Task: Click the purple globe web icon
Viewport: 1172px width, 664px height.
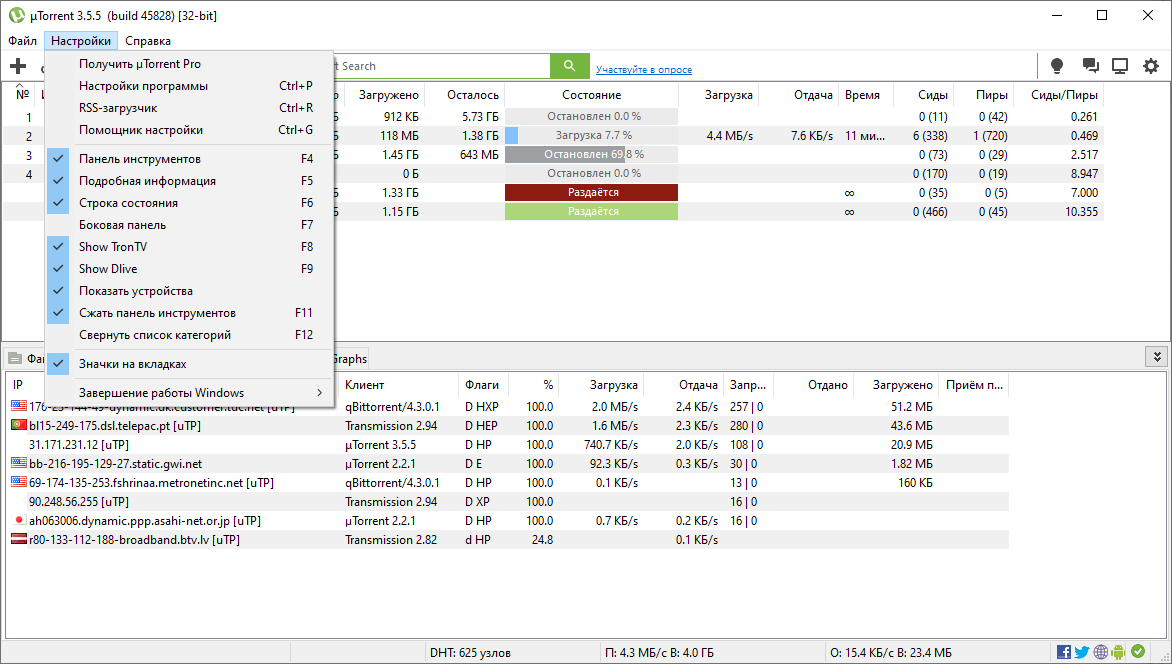Action: coord(1100,652)
